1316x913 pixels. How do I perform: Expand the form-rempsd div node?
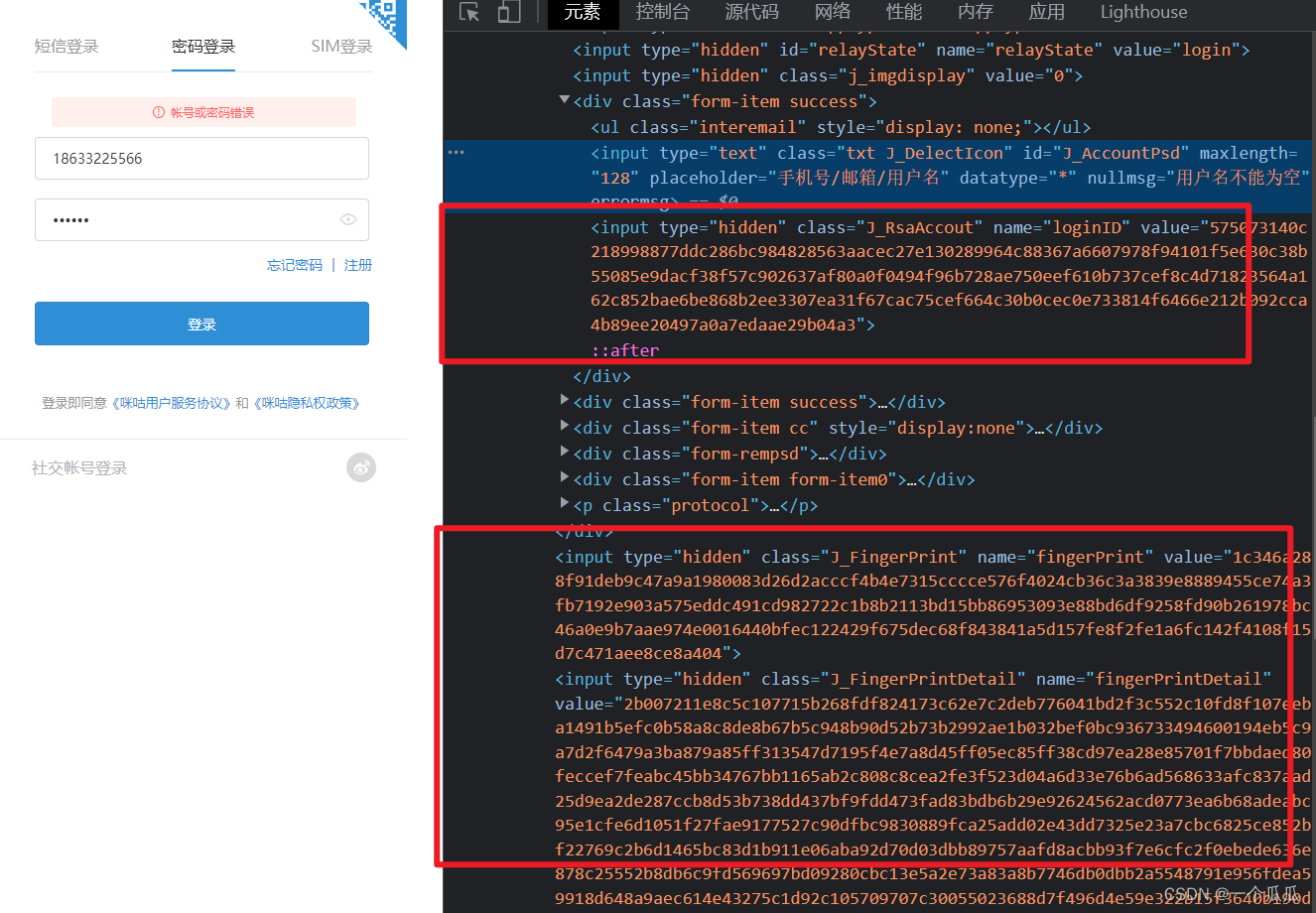click(x=564, y=453)
